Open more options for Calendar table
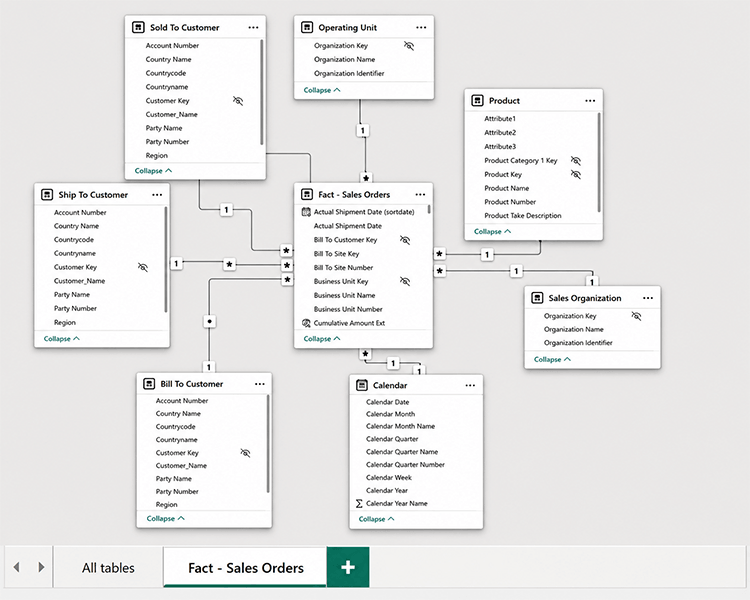The height and width of the screenshot is (600, 750). pyautogui.click(x=470, y=385)
